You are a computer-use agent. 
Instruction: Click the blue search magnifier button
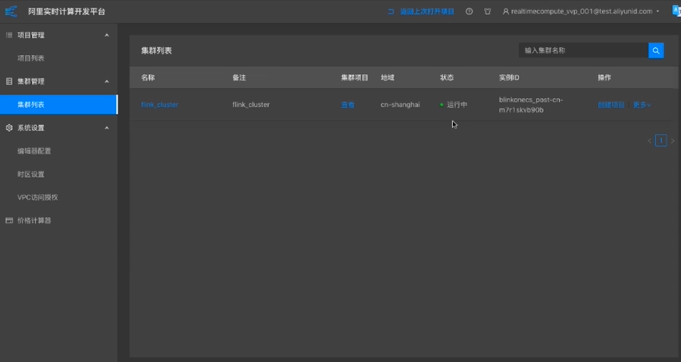[x=656, y=50]
